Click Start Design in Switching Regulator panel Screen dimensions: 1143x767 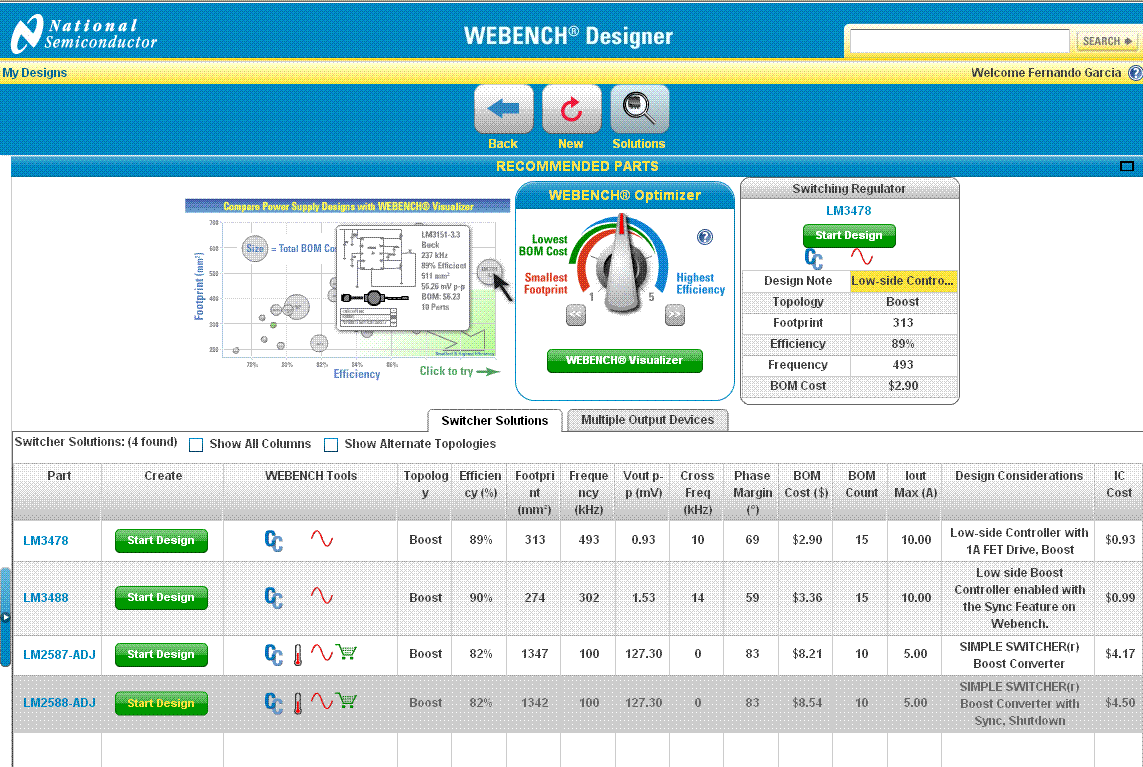tap(849, 235)
